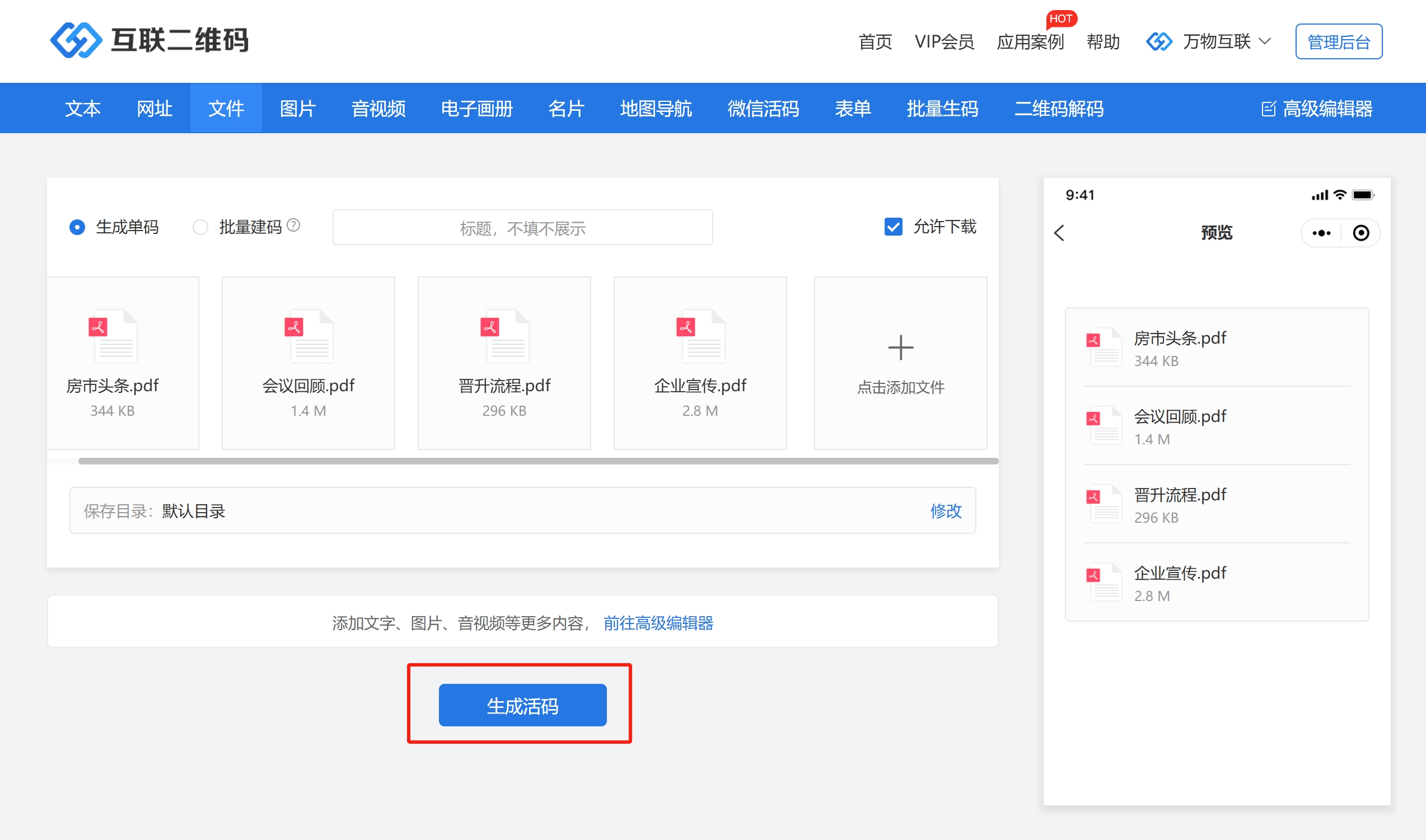The width and height of the screenshot is (1426, 840).
Task: Open the 二维码解码 tab
Action: pos(1059,108)
